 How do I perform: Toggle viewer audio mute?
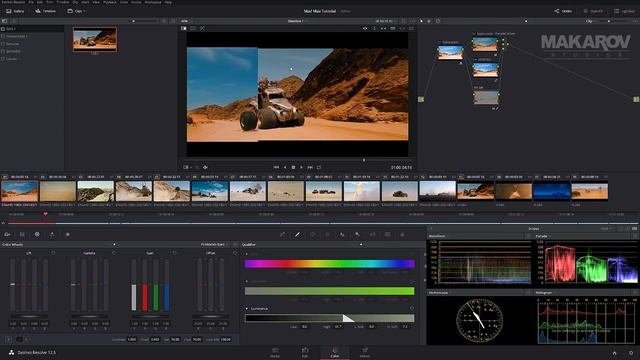[205, 167]
